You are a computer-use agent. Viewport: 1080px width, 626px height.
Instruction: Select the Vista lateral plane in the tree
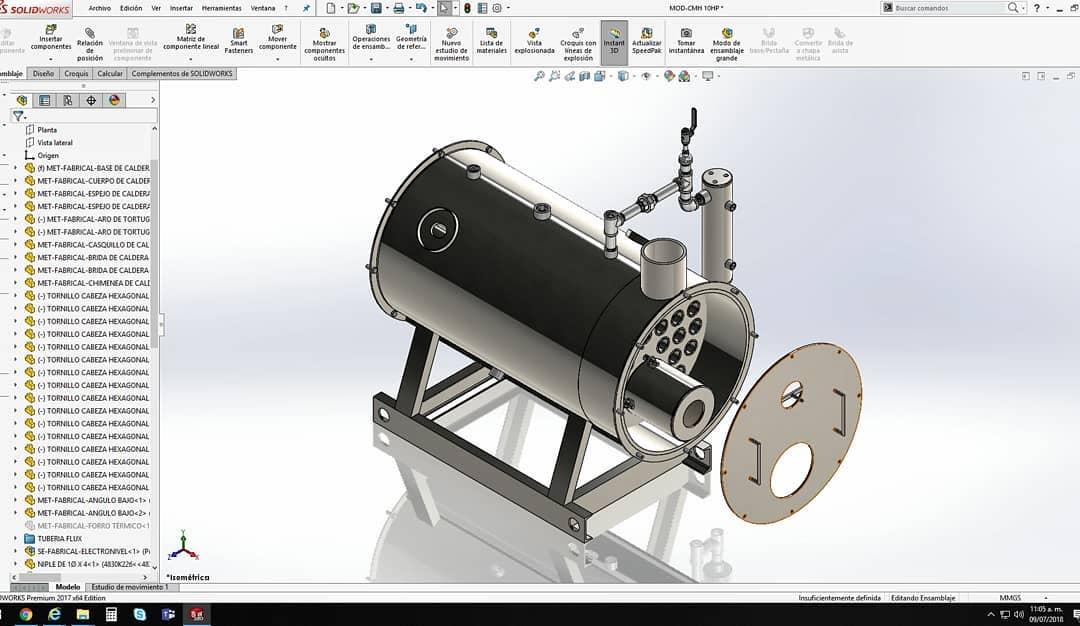(54, 143)
